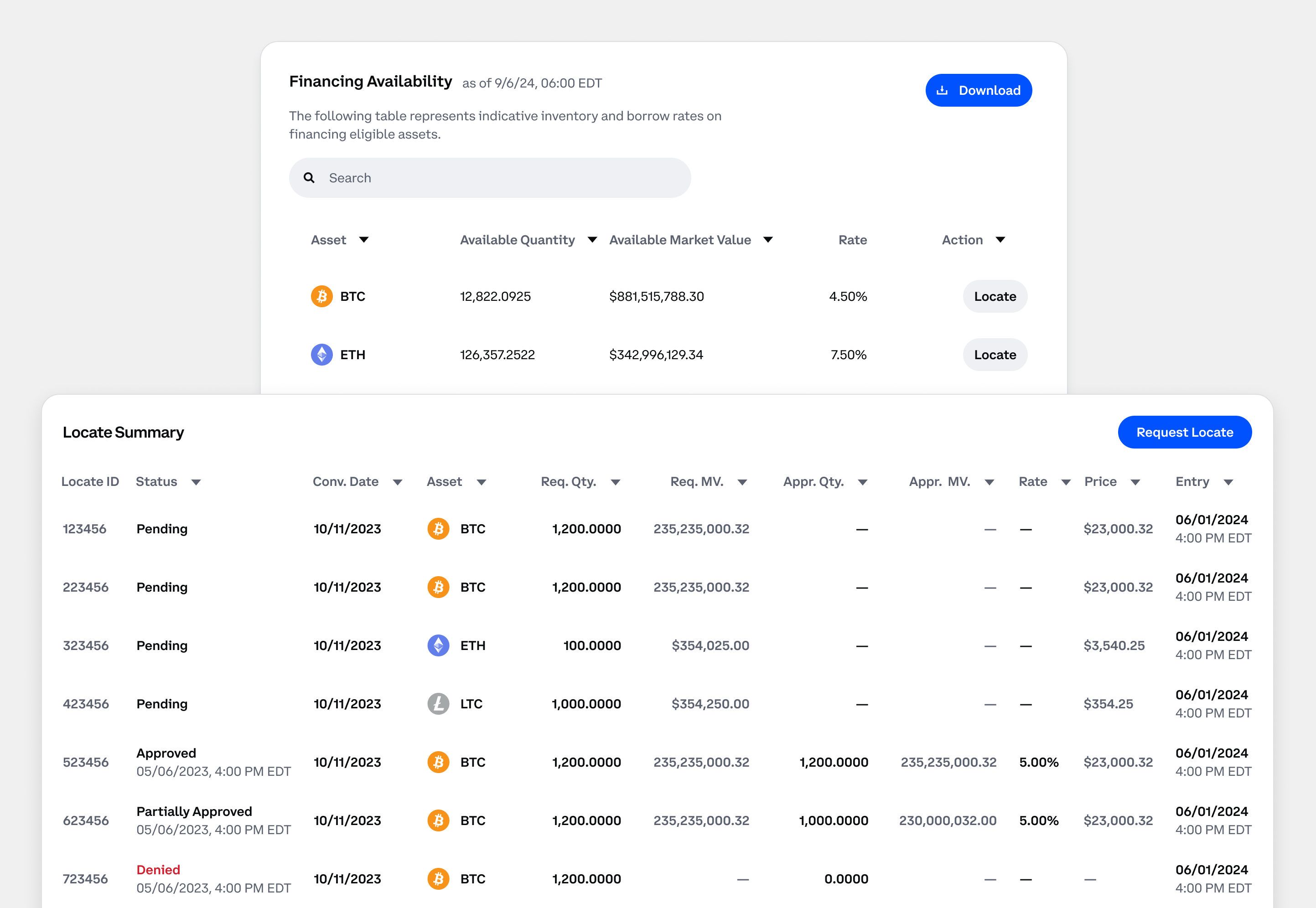1316x908 pixels.
Task: Select Locate ID 323456
Action: point(85,646)
